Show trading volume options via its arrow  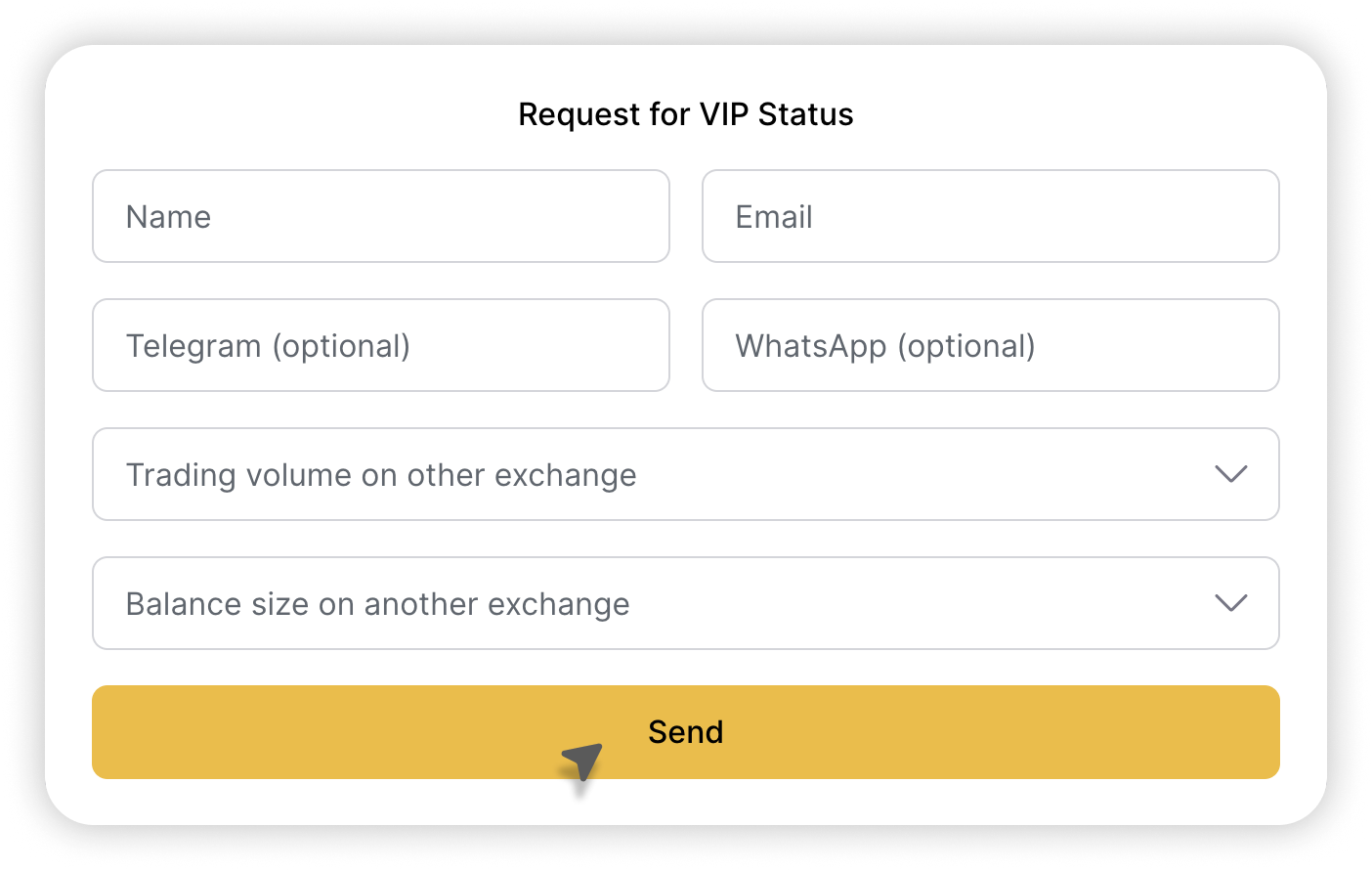(x=1230, y=474)
